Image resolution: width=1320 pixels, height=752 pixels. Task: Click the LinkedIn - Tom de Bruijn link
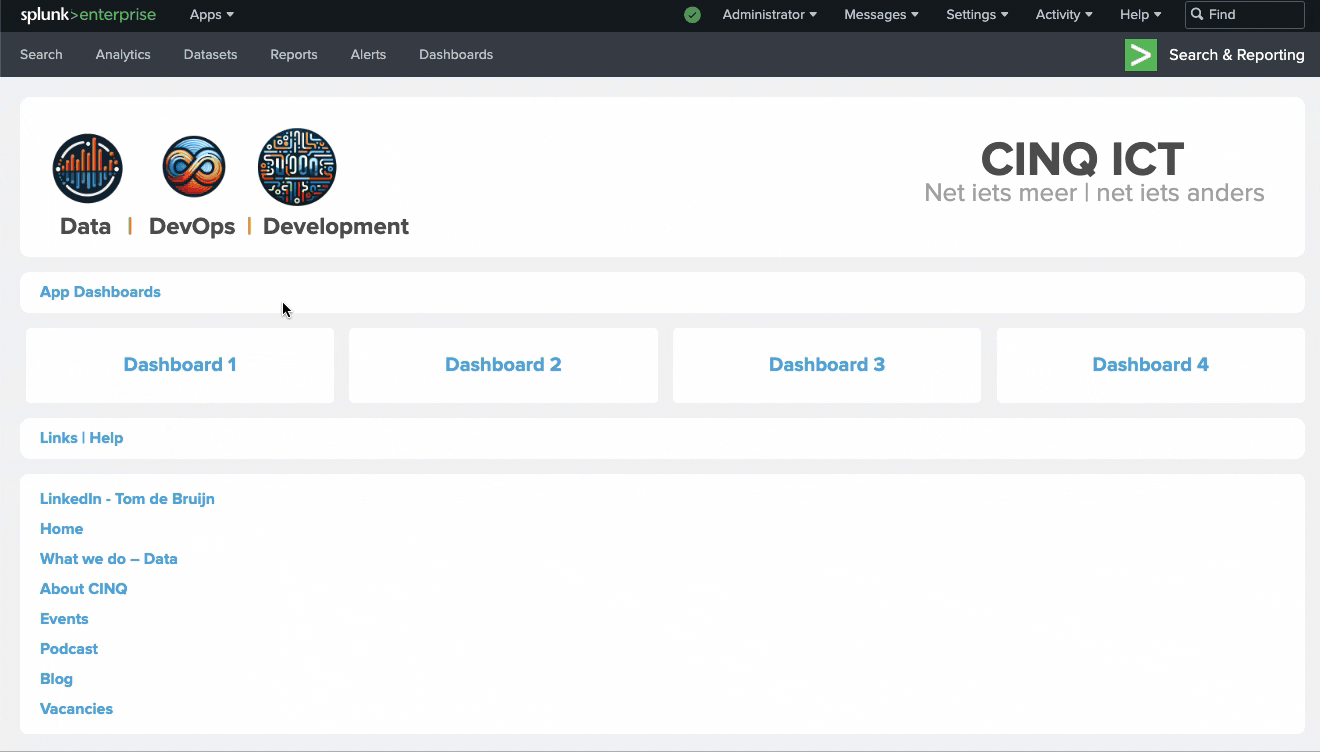(x=126, y=498)
